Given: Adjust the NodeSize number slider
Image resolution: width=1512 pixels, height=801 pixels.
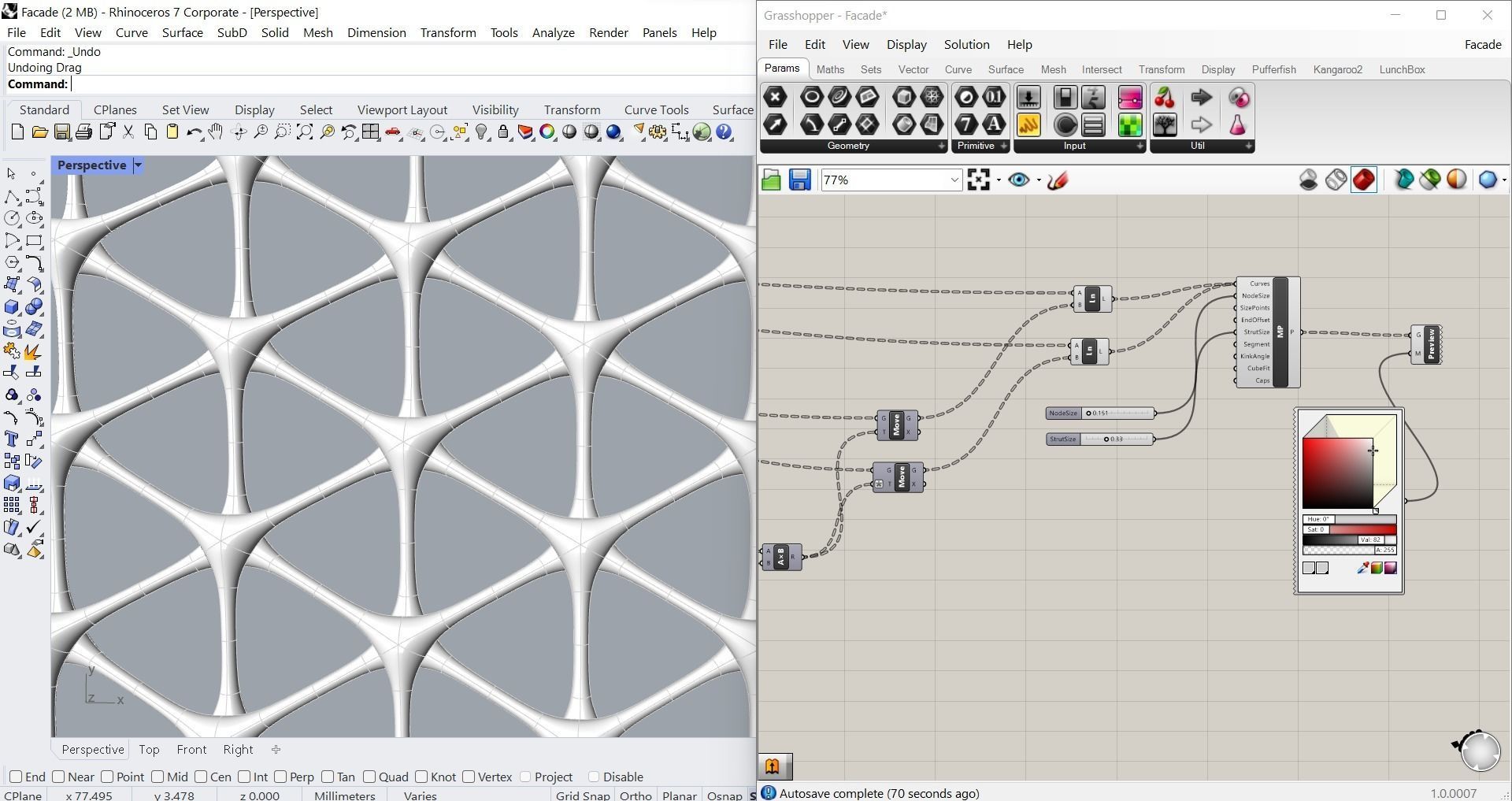Looking at the screenshot, I should tap(1100, 413).
